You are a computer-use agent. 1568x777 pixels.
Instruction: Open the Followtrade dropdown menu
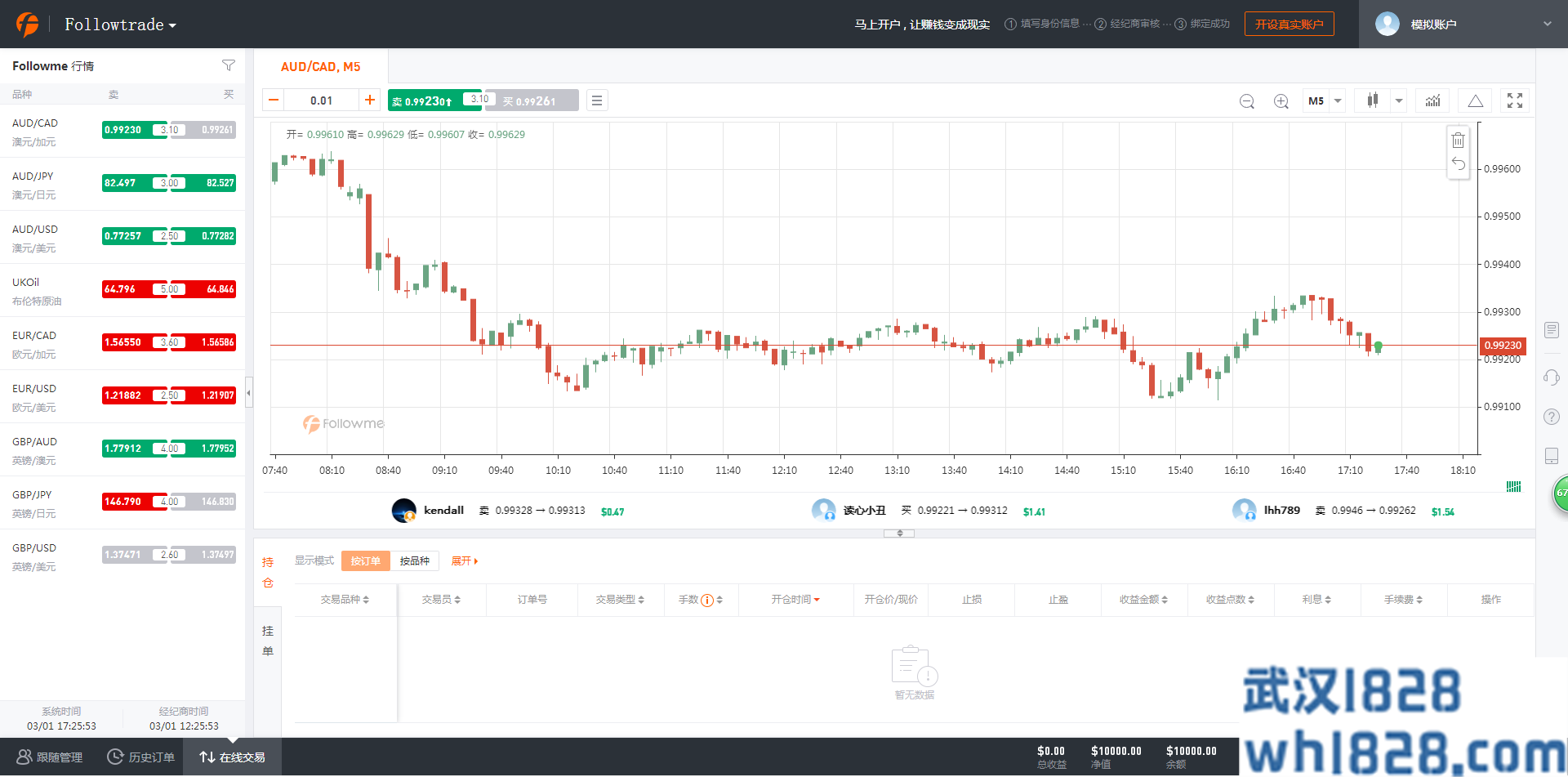pos(120,25)
